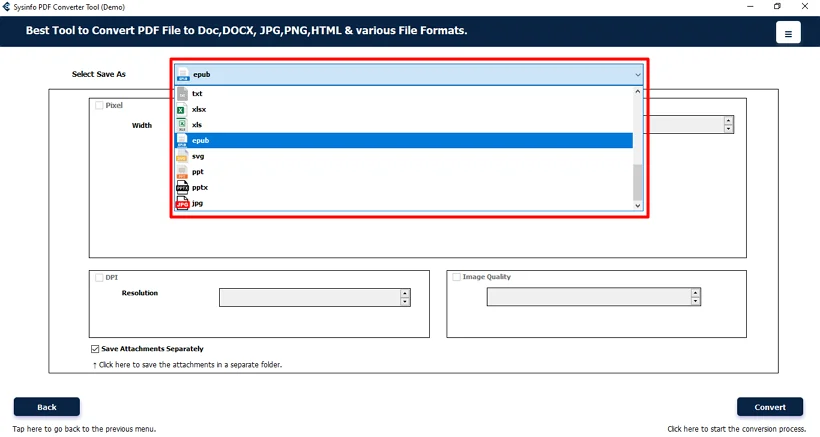820x437 pixels.
Task: Click the Select Save As combo box field
Action: pyautogui.click(x=409, y=75)
